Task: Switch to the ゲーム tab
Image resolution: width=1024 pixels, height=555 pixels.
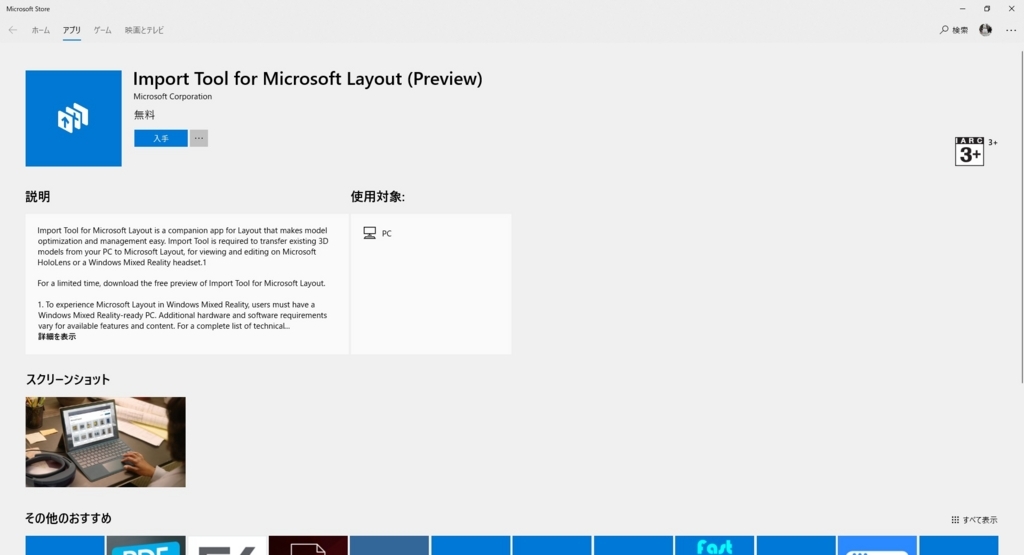Action: [x=103, y=30]
